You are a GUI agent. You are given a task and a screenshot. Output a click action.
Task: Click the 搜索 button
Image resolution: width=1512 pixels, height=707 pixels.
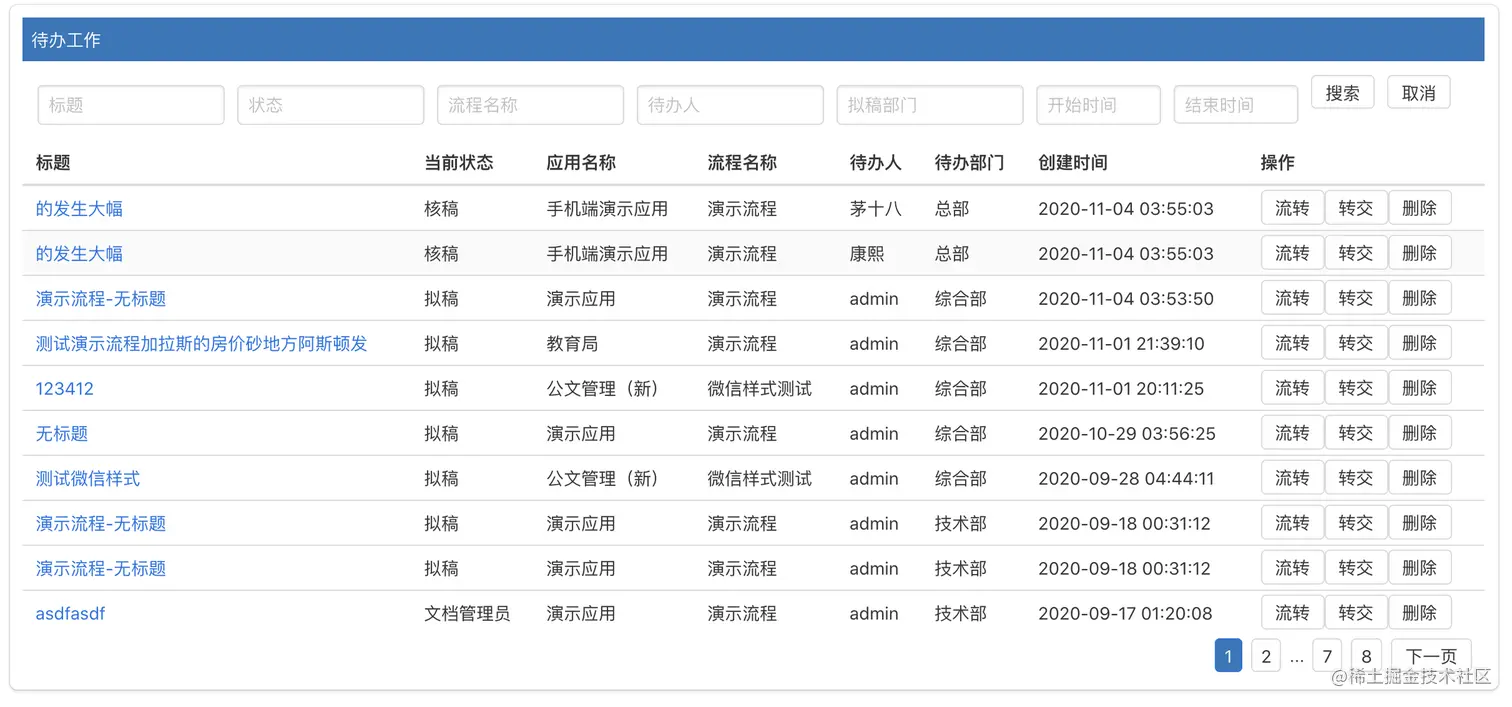[x=1343, y=93]
